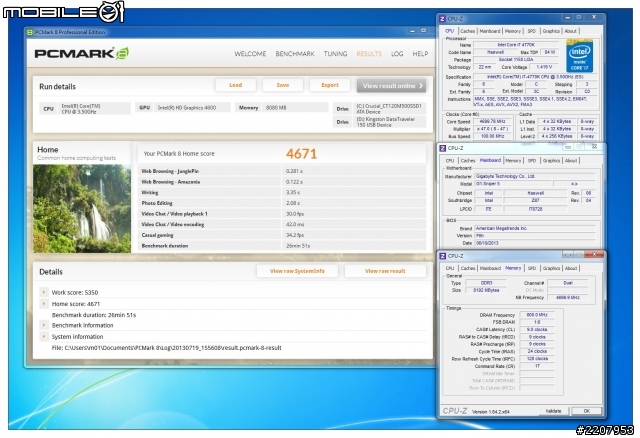640x438 pixels.
Task: Click View result online button
Action: coord(391,86)
